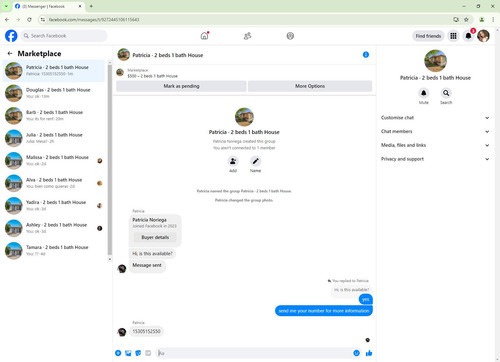Click the blue "yes" reply bubble

click(x=366, y=299)
